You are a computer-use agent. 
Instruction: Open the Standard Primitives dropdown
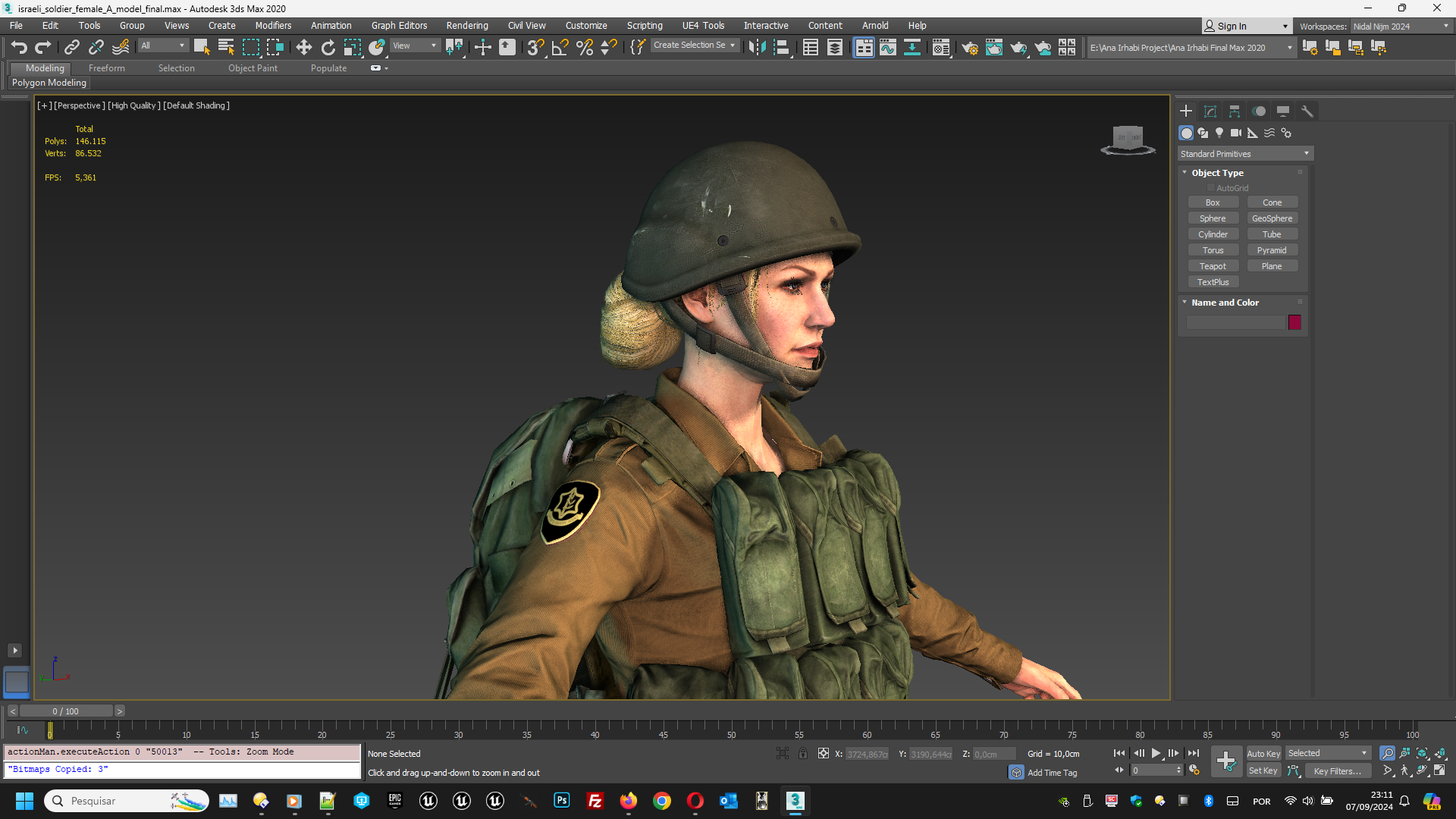click(x=1244, y=154)
